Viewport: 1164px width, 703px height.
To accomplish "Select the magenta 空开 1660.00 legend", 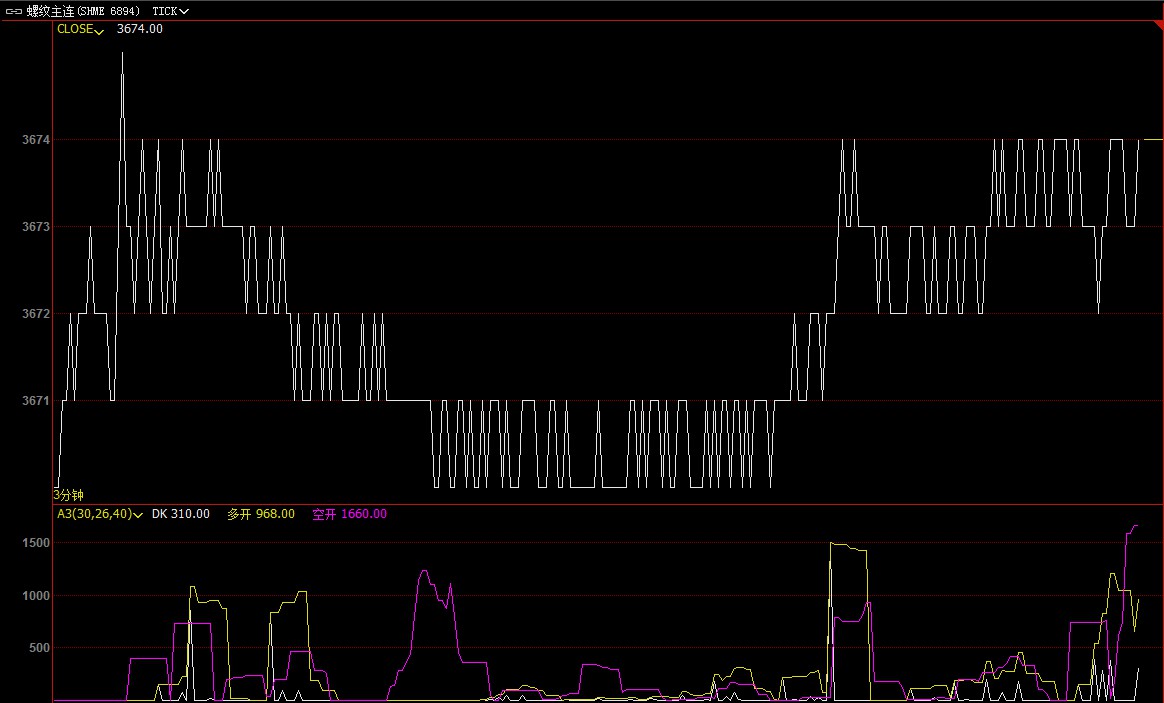I will click(x=349, y=514).
